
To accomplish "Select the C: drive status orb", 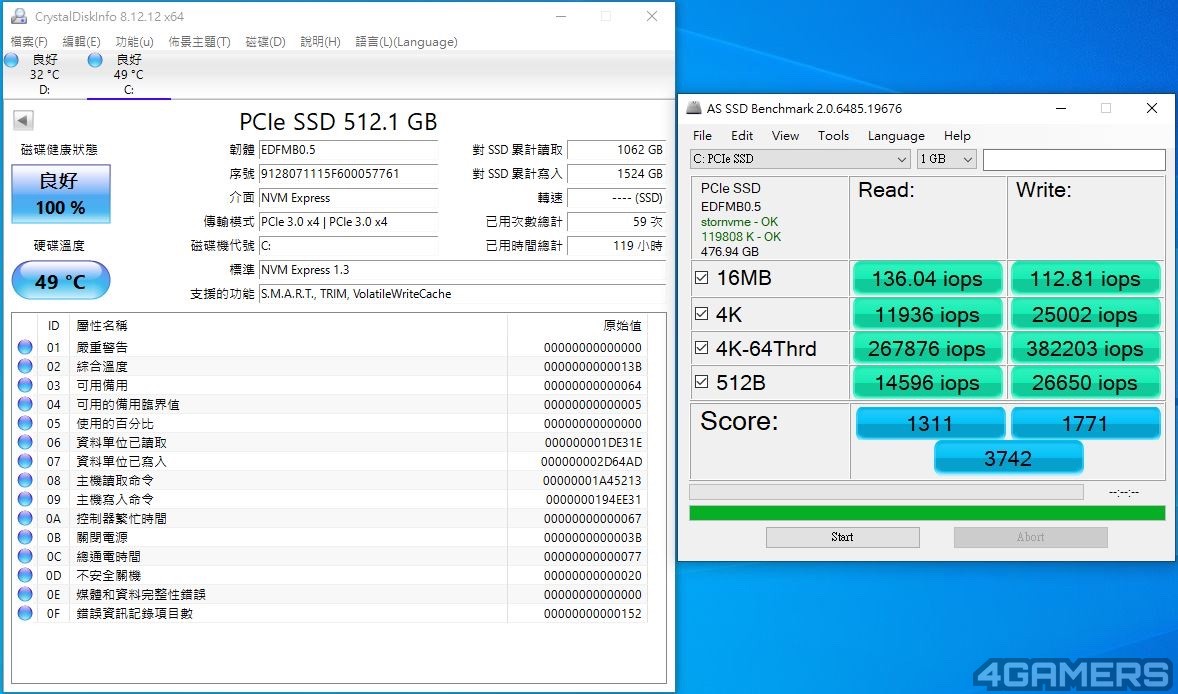I will 95,60.
